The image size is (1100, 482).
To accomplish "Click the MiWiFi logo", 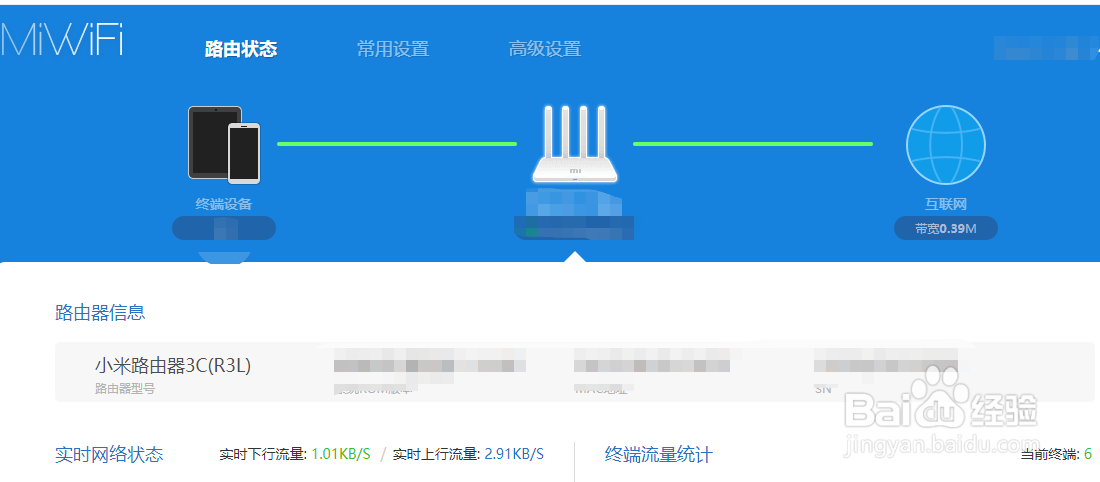I will (x=62, y=39).
